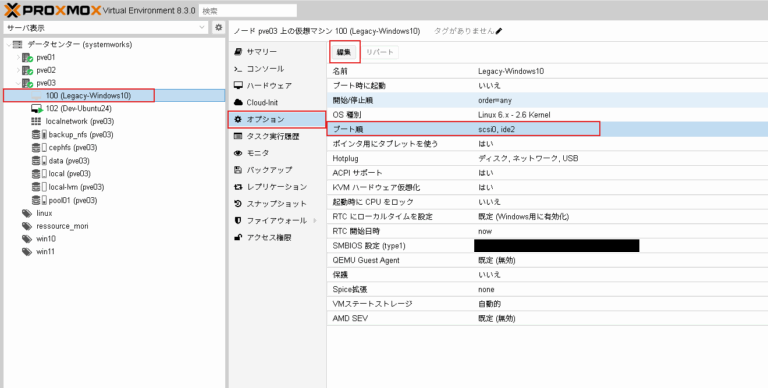Screen dimensions: 768x388
Task: Select the 開始/停止順 row
Action: click(x=548, y=100)
